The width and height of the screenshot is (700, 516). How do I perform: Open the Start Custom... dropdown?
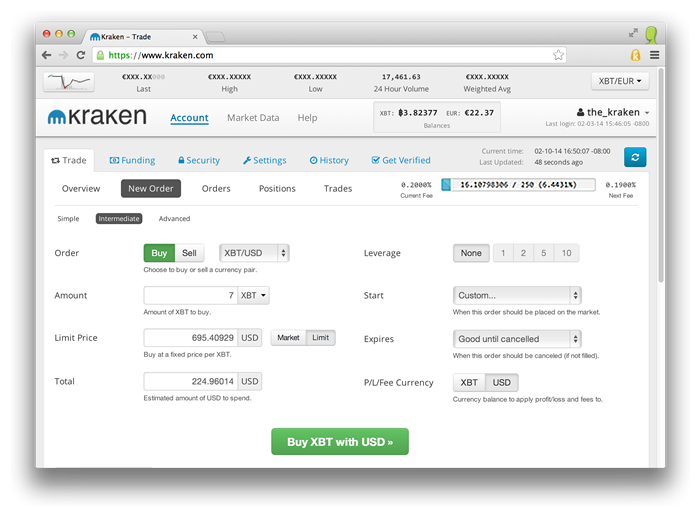click(517, 295)
